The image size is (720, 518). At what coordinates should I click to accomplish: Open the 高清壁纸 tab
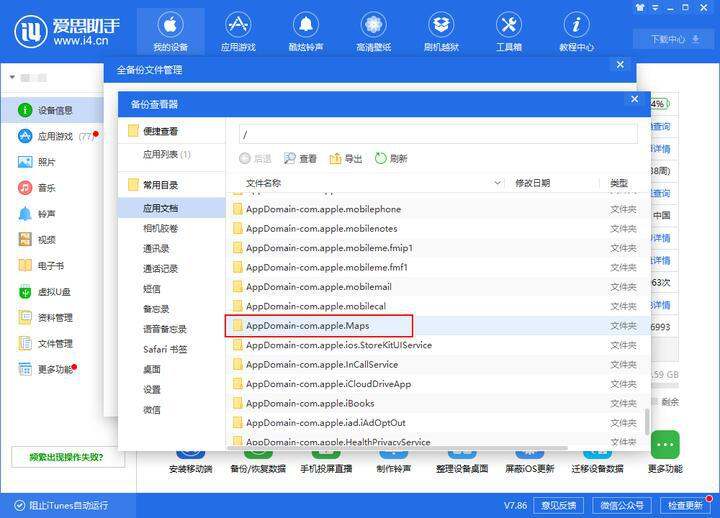373,32
